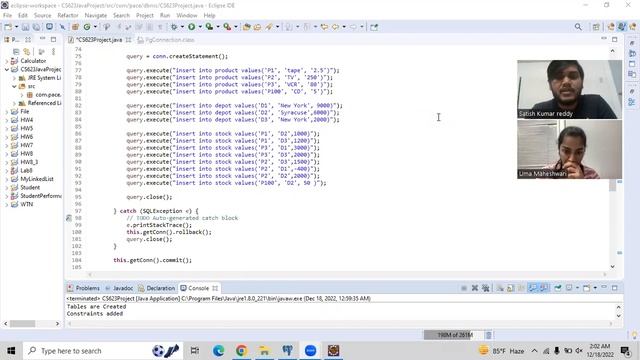640x360 pixels.
Task: Open the Package Explorer view menu
Action: (53, 52)
